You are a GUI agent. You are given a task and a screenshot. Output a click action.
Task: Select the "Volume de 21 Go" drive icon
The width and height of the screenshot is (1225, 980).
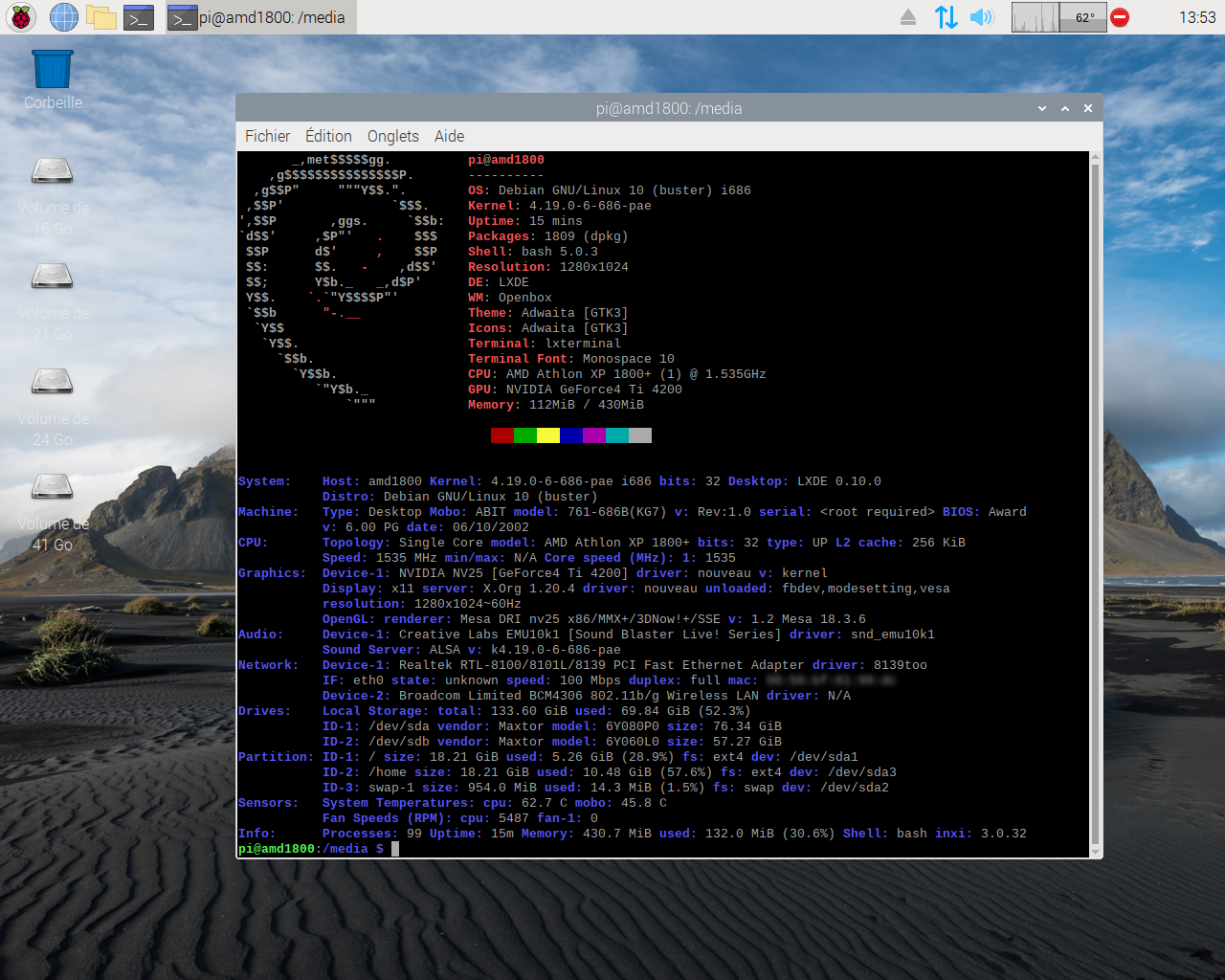point(52,278)
